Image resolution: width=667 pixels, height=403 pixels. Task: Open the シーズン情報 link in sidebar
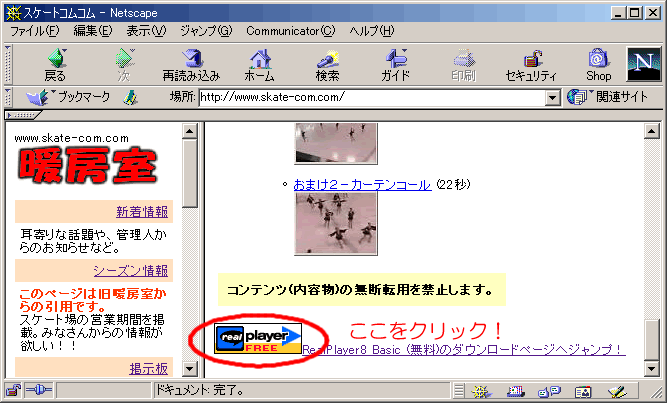pos(131,271)
